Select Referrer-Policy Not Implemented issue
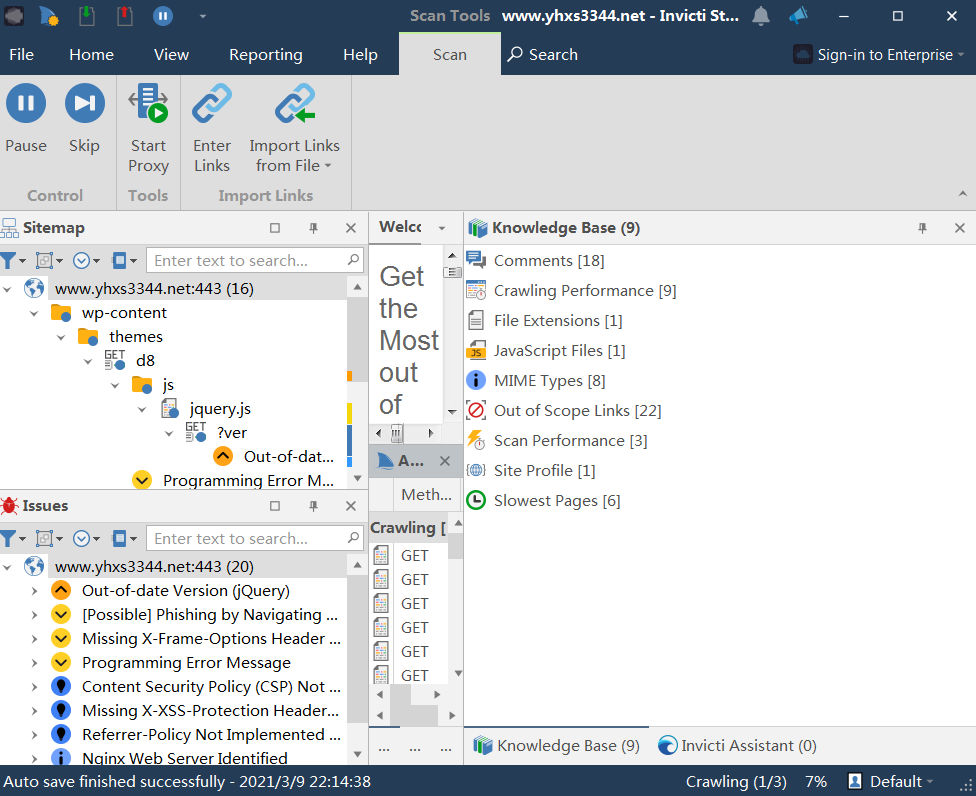This screenshot has height=796, width=976. [211, 734]
